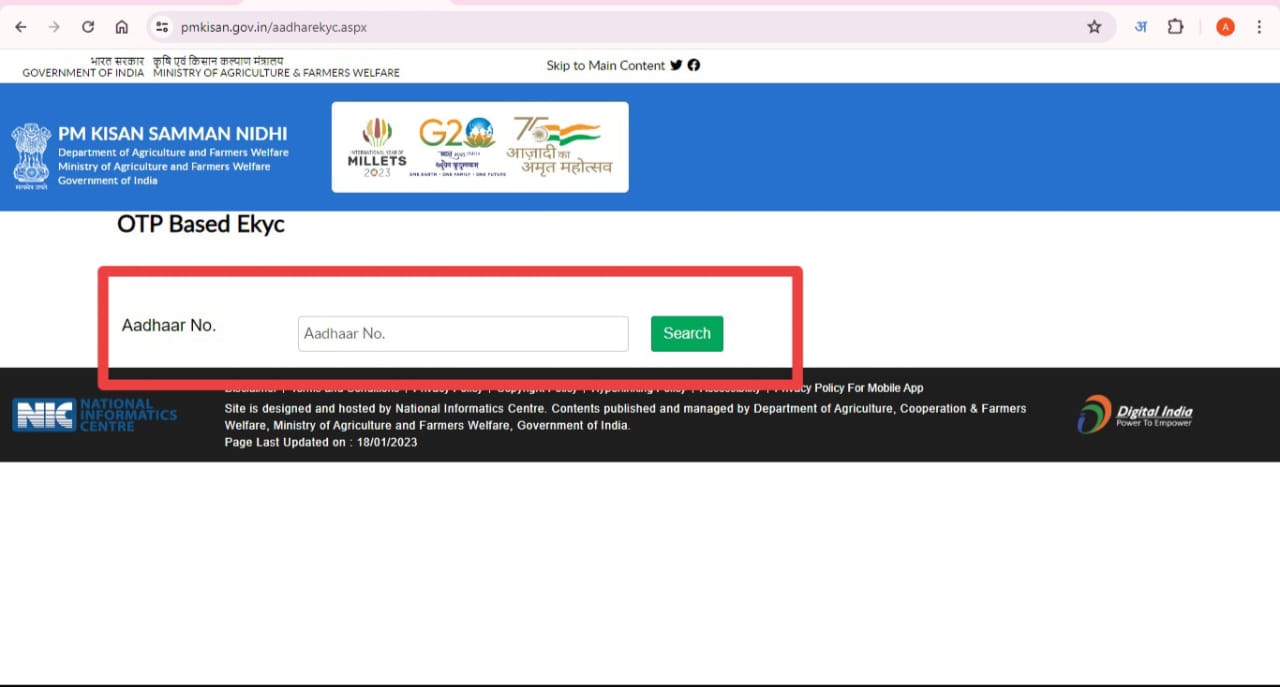Open the Twitter icon link

click(677, 65)
